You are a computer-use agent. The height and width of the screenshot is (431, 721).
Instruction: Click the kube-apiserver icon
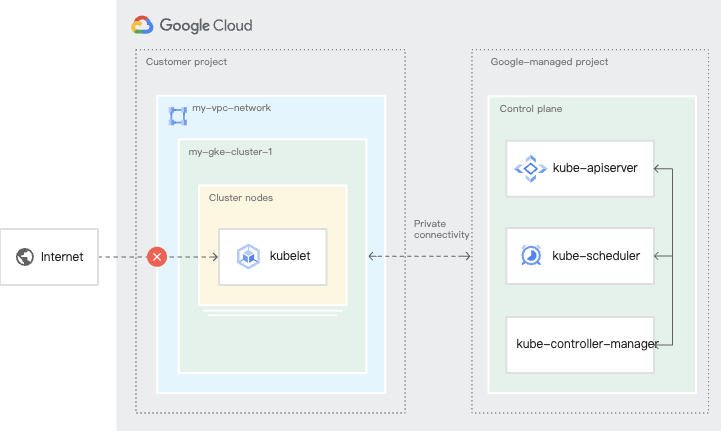[x=530, y=169]
